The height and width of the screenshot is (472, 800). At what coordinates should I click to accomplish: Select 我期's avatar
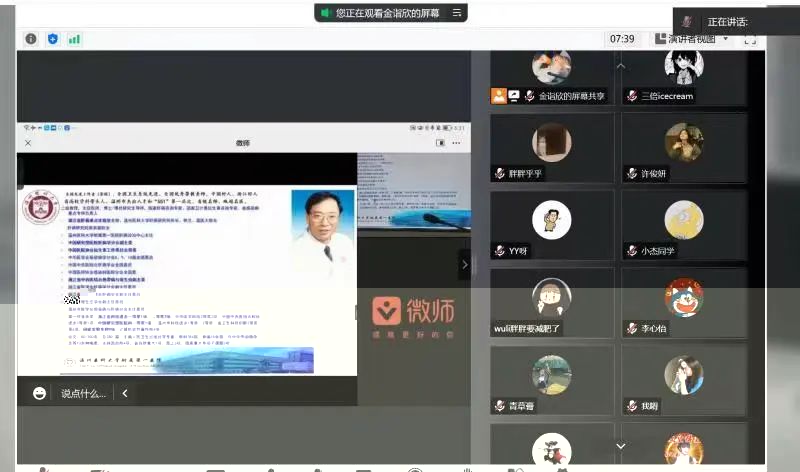(x=684, y=375)
